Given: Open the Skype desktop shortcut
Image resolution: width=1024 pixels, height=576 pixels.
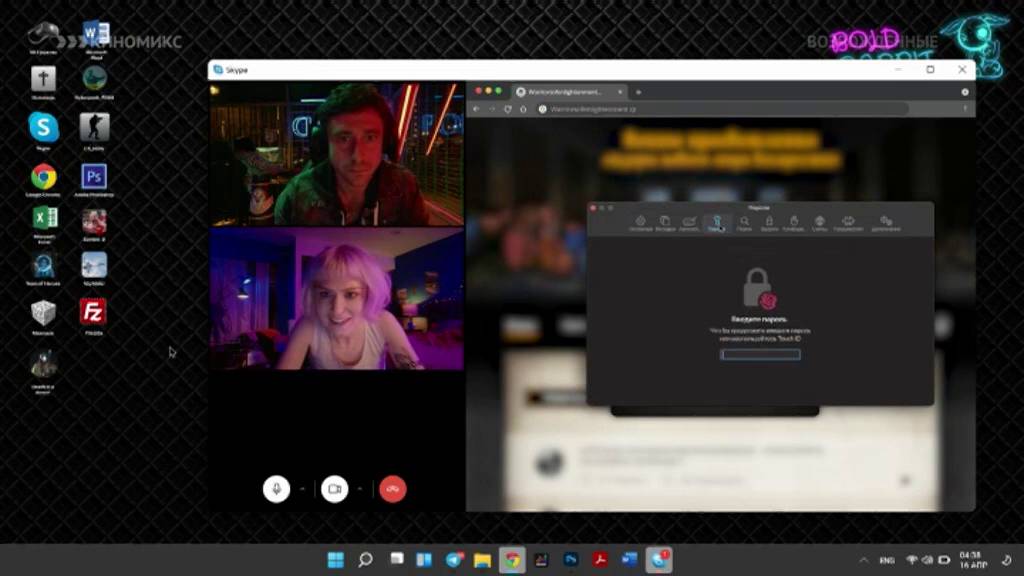Looking at the screenshot, I should point(43,131).
